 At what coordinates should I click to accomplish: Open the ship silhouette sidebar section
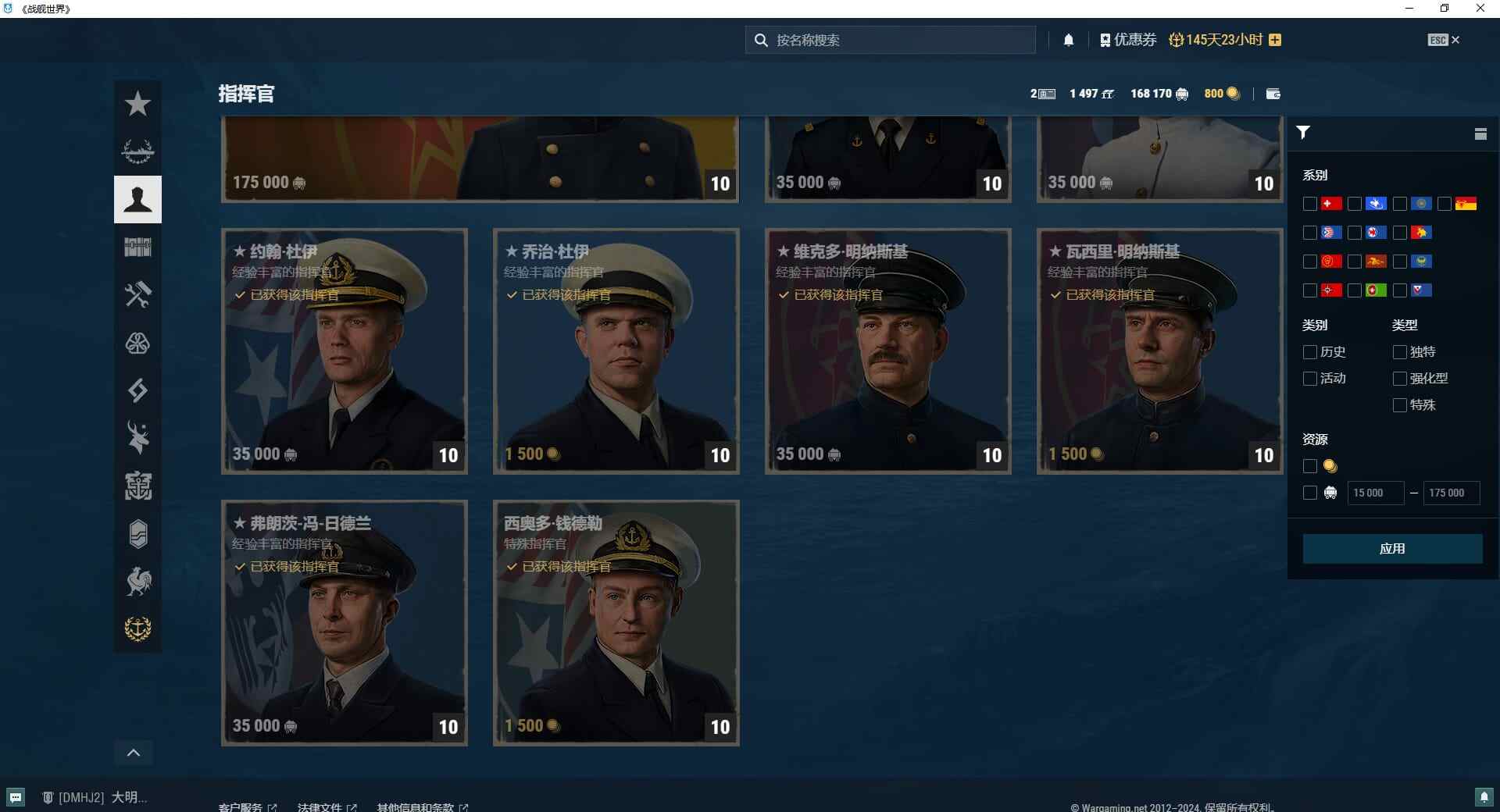pos(137,151)
